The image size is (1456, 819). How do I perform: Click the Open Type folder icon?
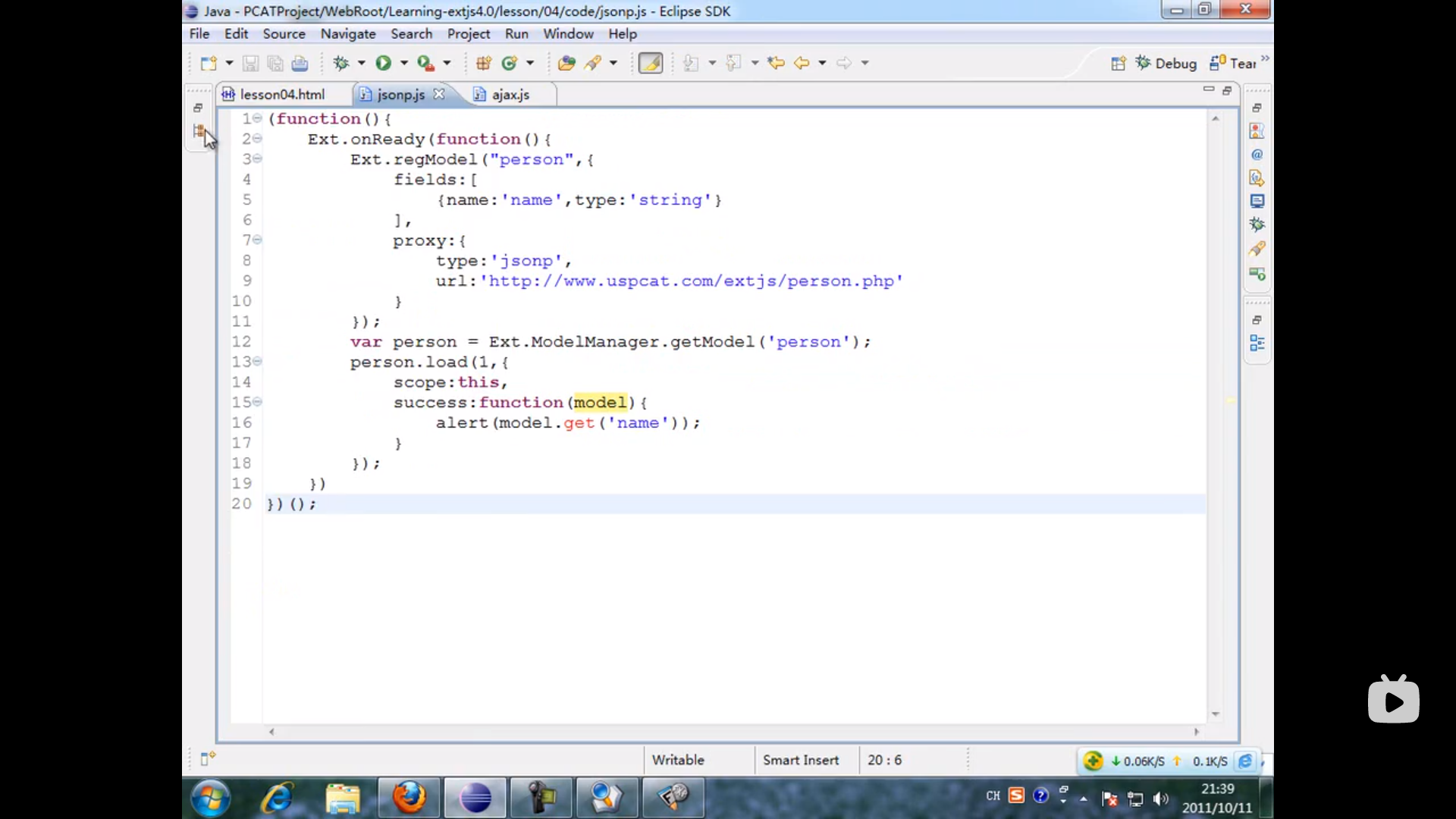tap(566, 63)
